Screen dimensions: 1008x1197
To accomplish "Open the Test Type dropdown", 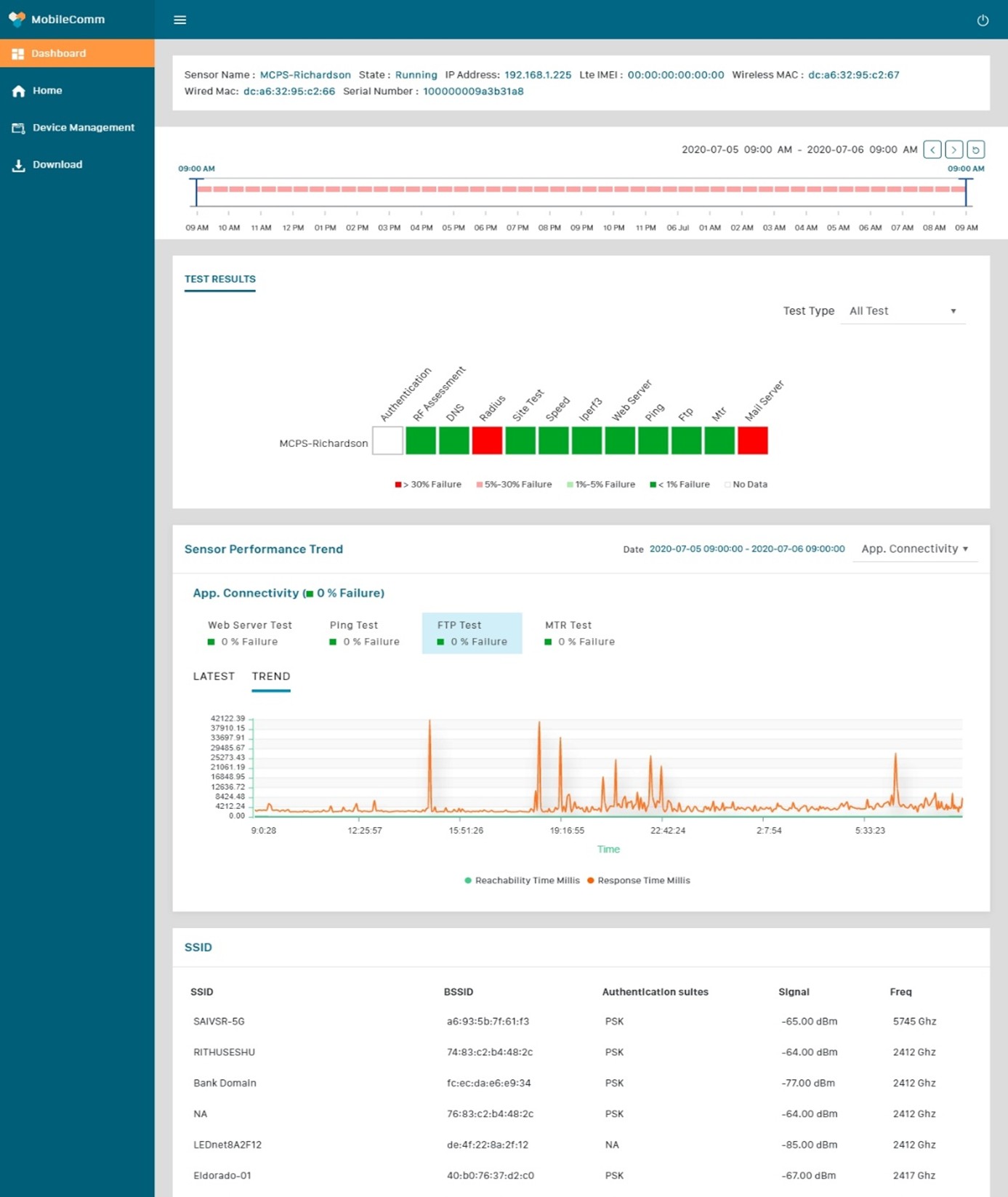I will 903,311.
